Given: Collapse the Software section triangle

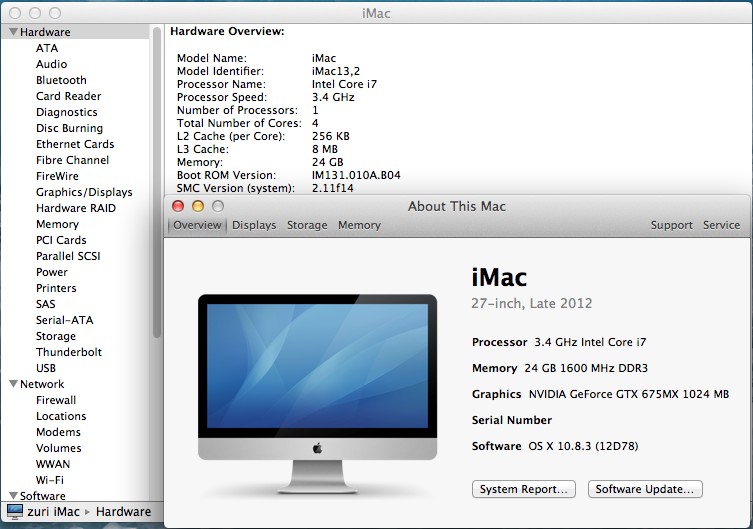Looking at the screenshot, I should [x=13, y=495].
